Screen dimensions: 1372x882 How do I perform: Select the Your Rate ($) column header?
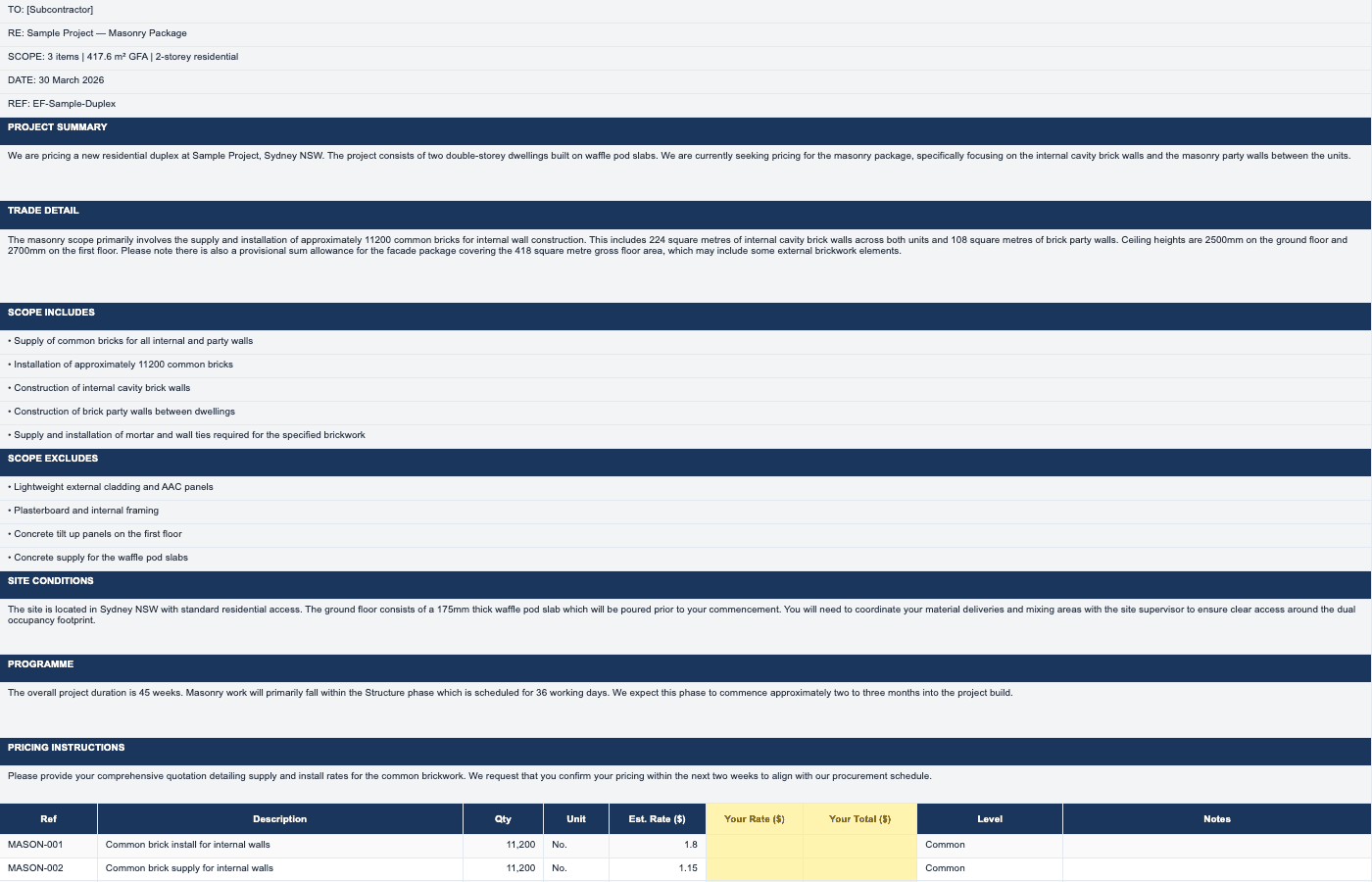click(x=754, y=819)
